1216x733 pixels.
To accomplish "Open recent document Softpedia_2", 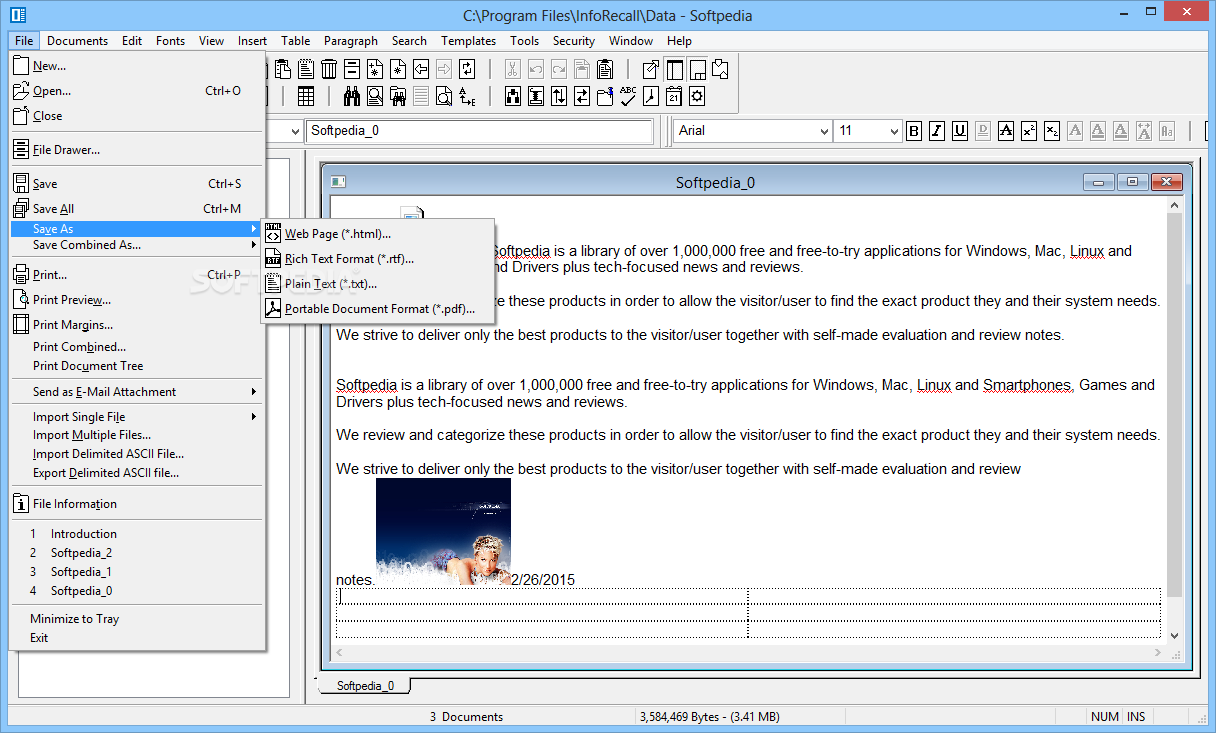I will pos(137,553).
